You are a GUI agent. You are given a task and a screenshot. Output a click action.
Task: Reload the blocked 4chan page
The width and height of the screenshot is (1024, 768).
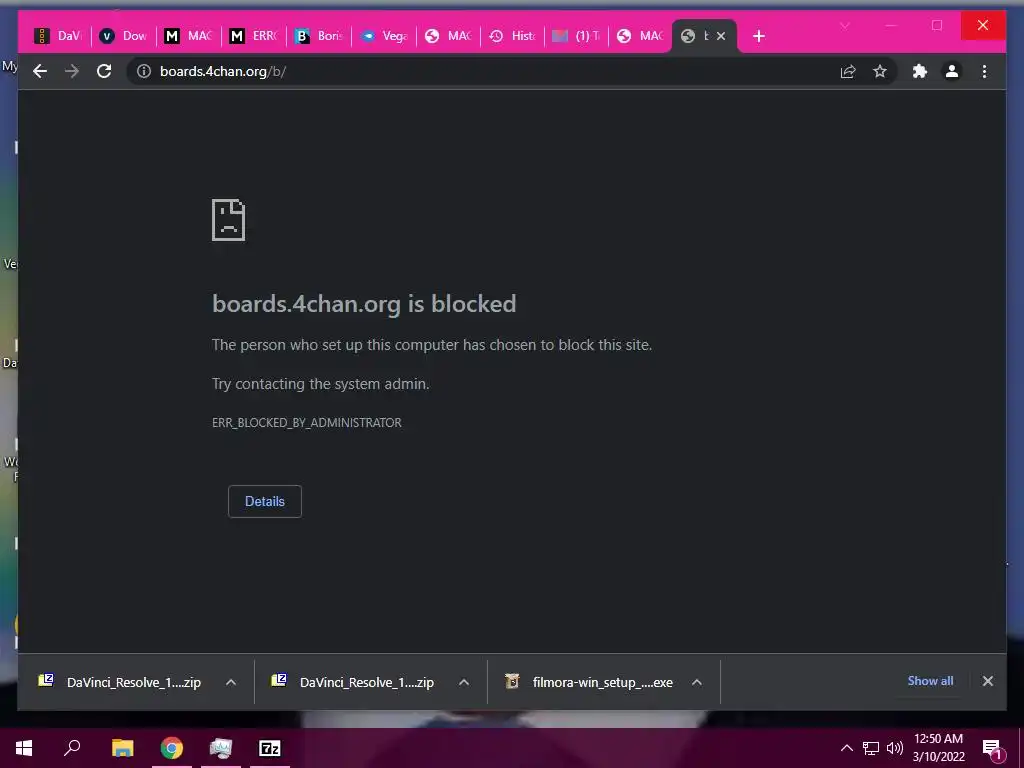104,71
